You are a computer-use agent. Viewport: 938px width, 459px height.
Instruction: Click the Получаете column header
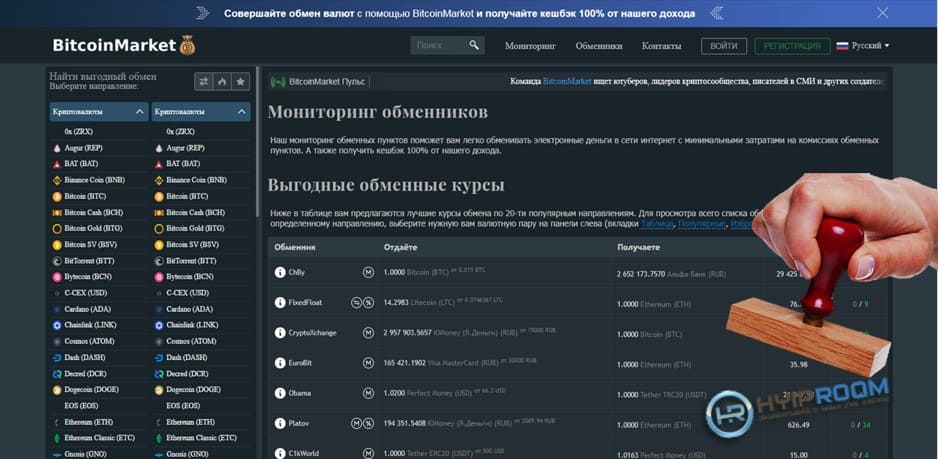tap(638, 247)
